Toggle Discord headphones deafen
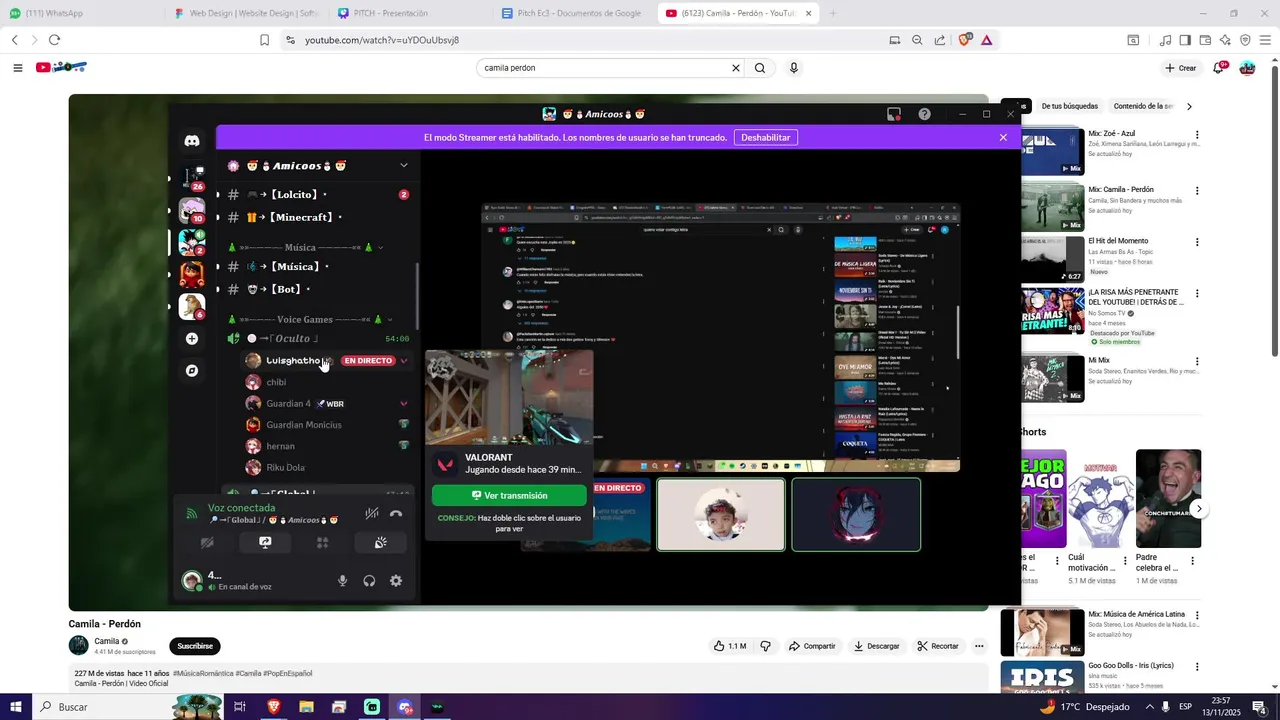This screenshot has width=1280, height=720. click(x=369, y=581)
